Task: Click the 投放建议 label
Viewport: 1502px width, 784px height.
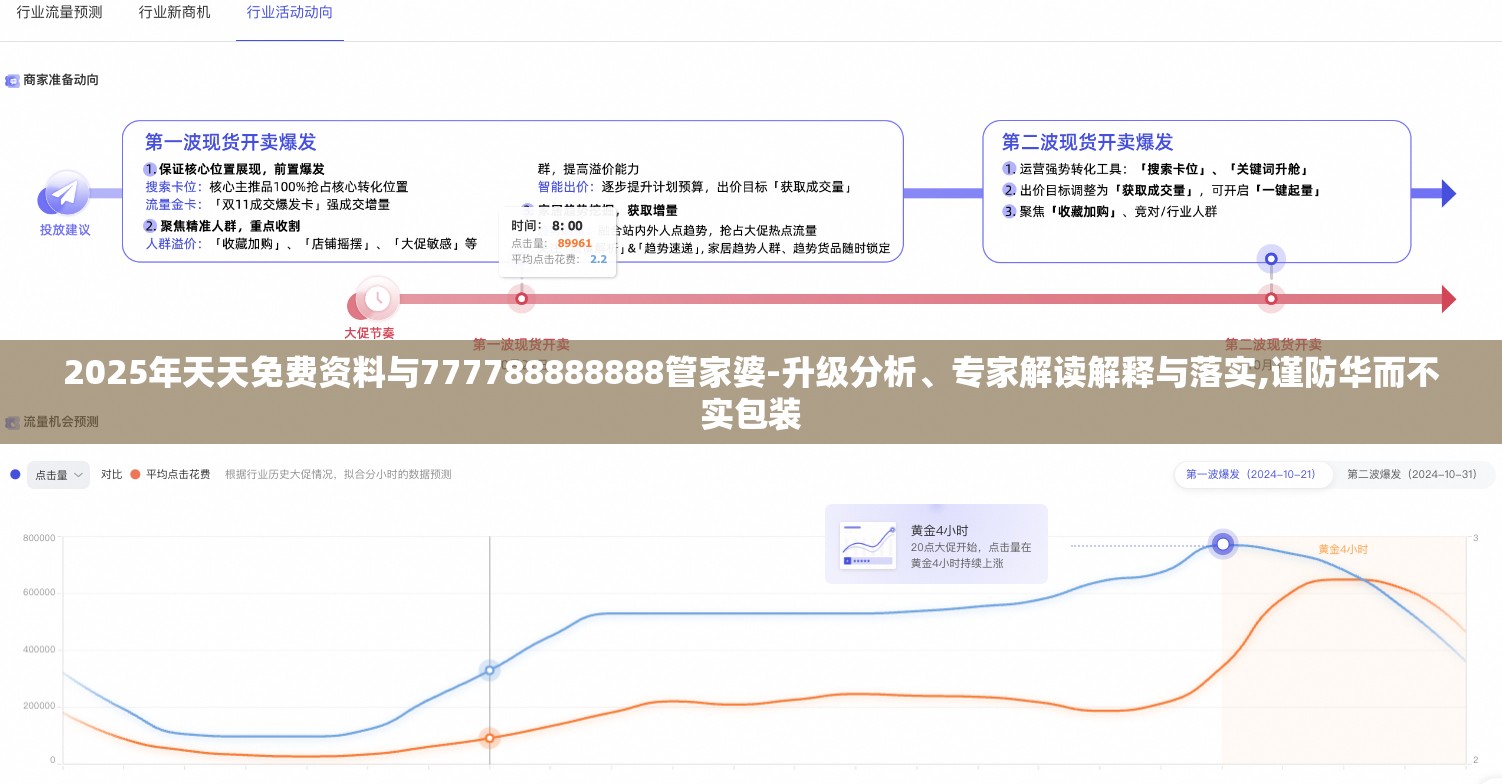Action: coord(65,229)
